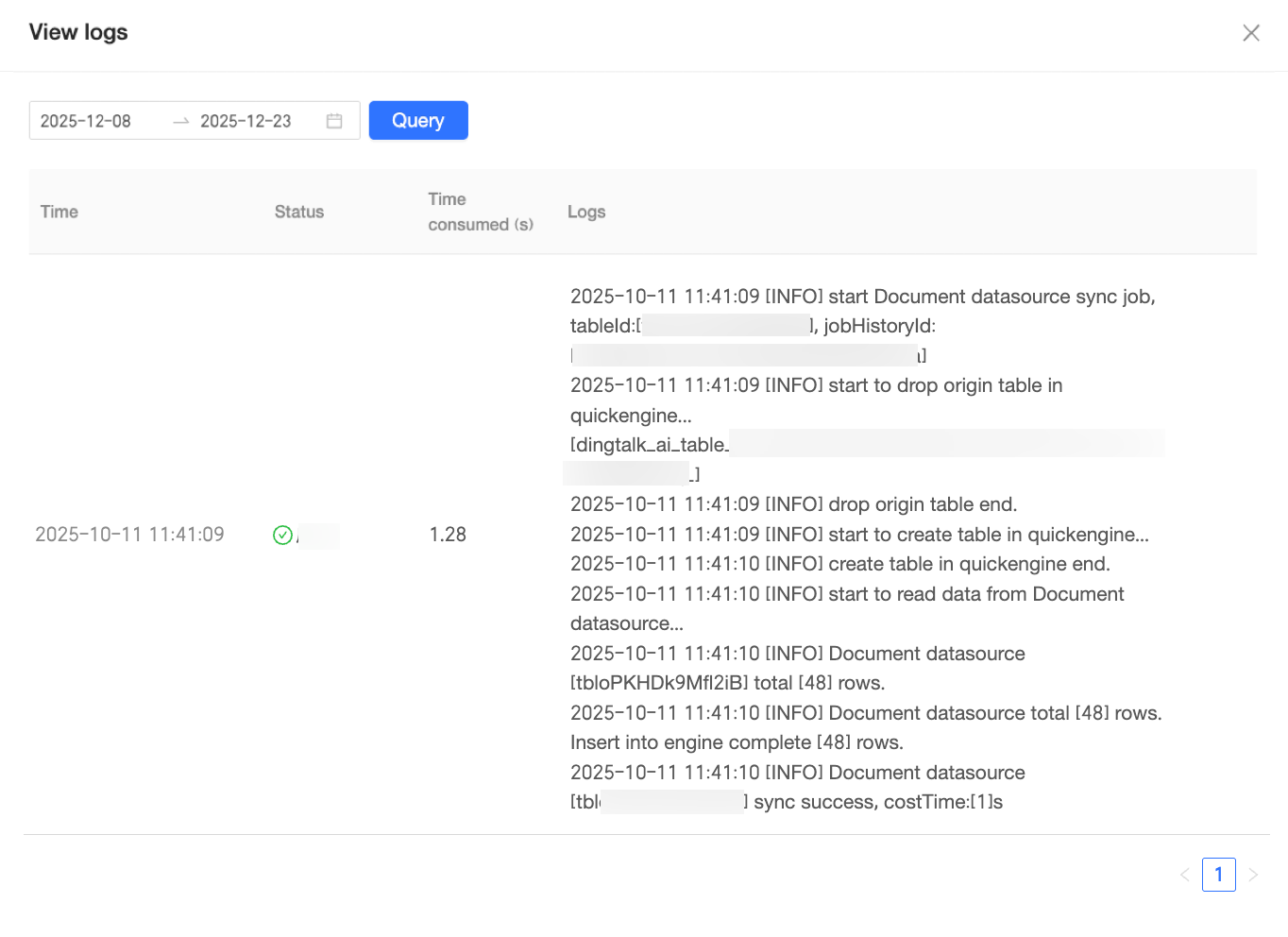Click the Query button
The height and width of the screenshot is (937, 1288).
(x=418, y=120)
